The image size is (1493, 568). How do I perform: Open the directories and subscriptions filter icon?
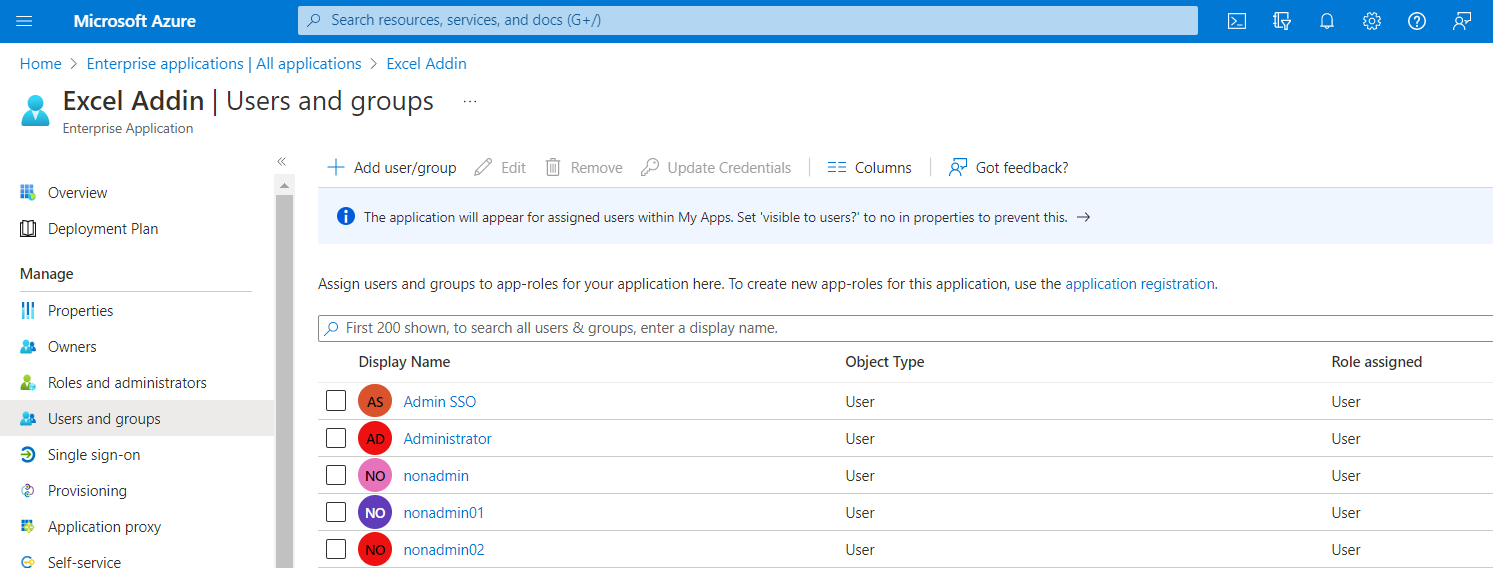1282,21
